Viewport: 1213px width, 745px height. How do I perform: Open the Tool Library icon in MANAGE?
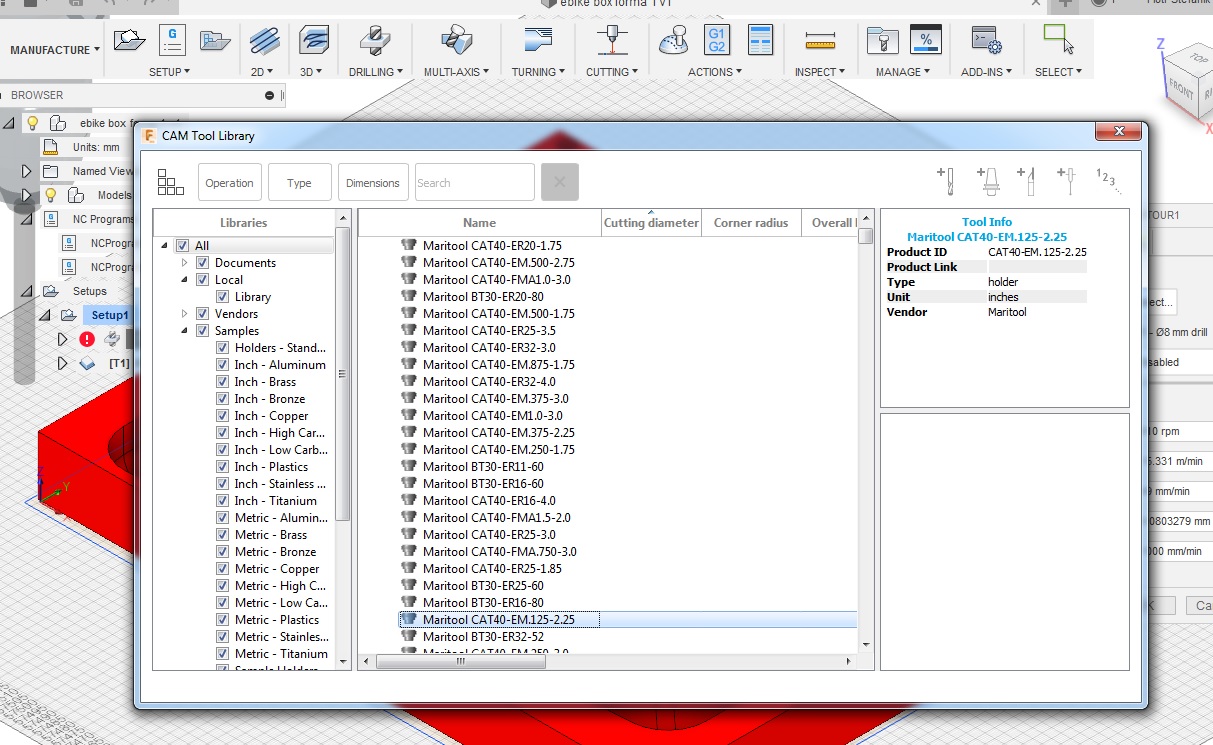click(x=881, y=40)
